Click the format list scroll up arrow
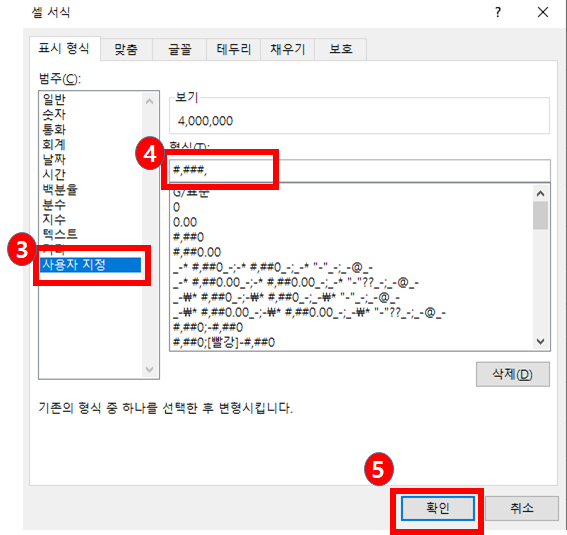 click(541, 194)
